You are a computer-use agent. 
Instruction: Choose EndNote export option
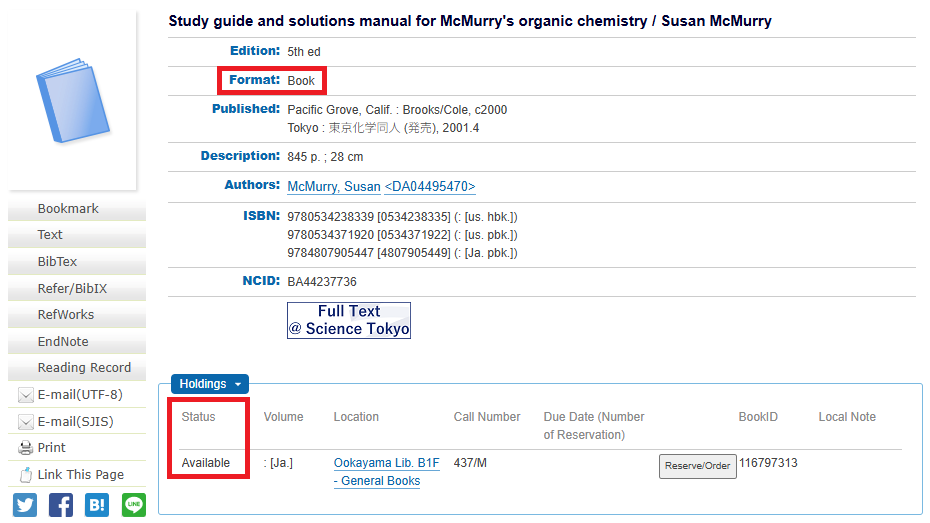tap(63, 342)
